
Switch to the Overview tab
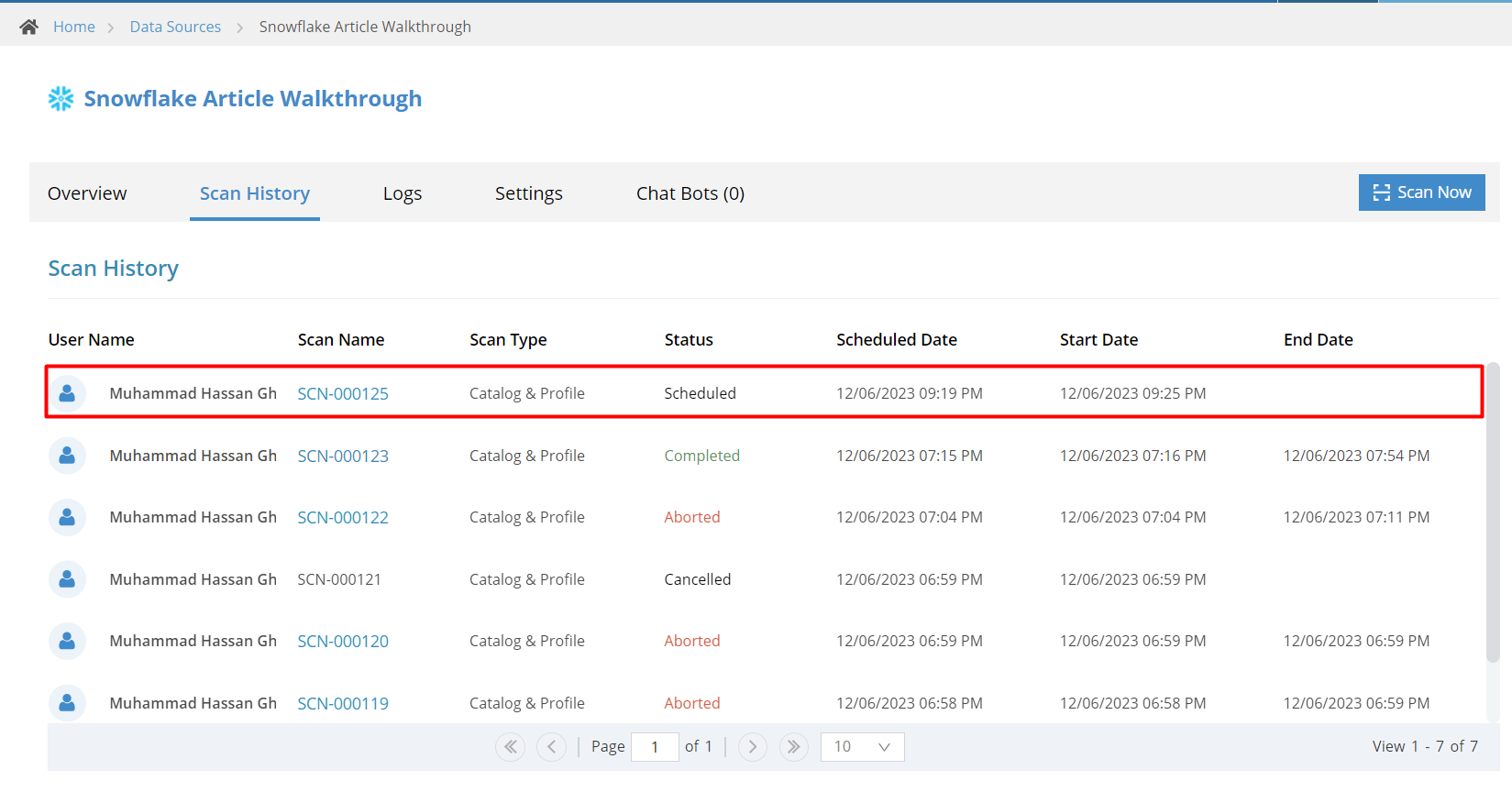point(87,193)
